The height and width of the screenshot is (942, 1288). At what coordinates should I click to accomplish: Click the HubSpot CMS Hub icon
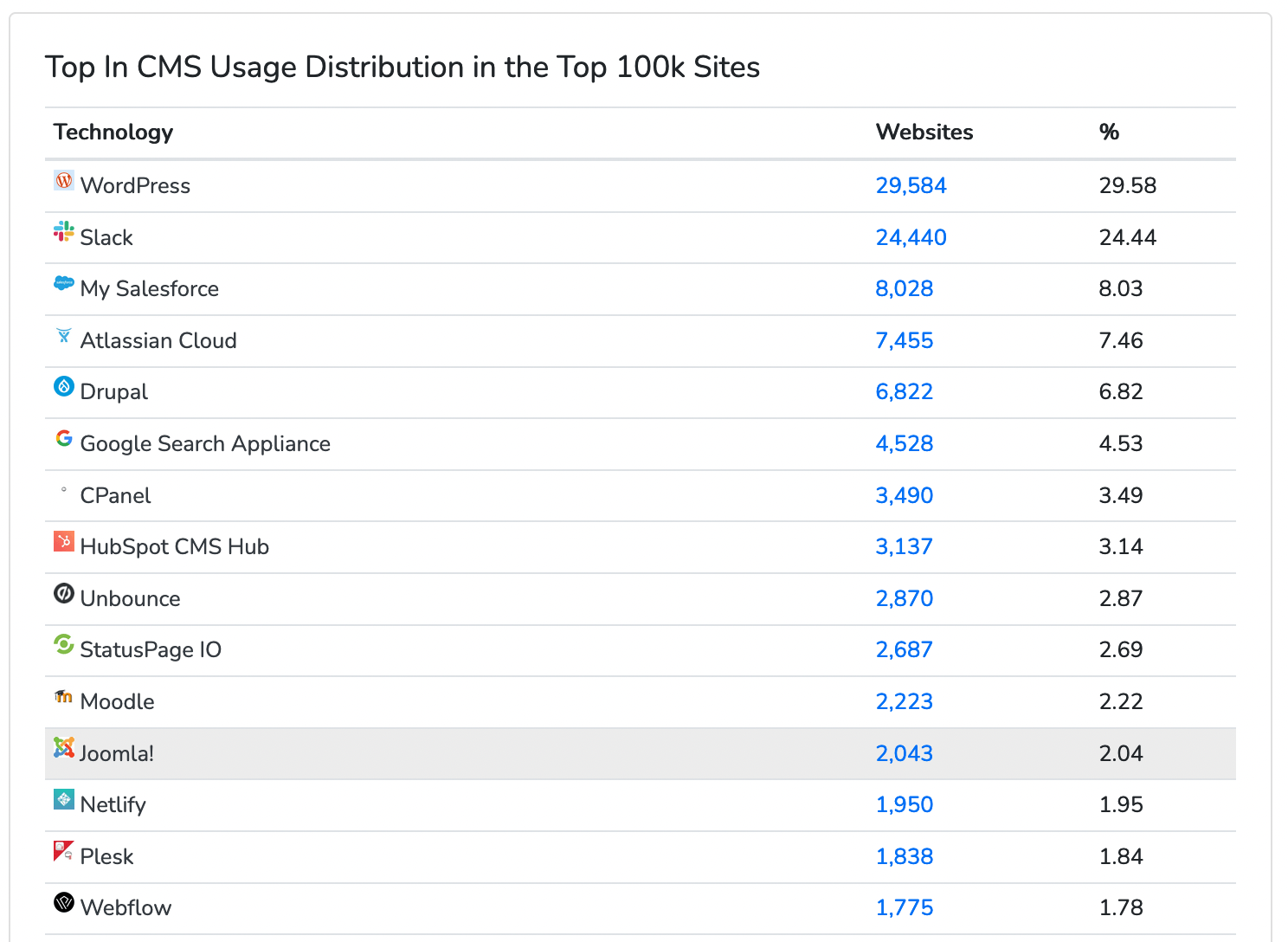[64, 541]
